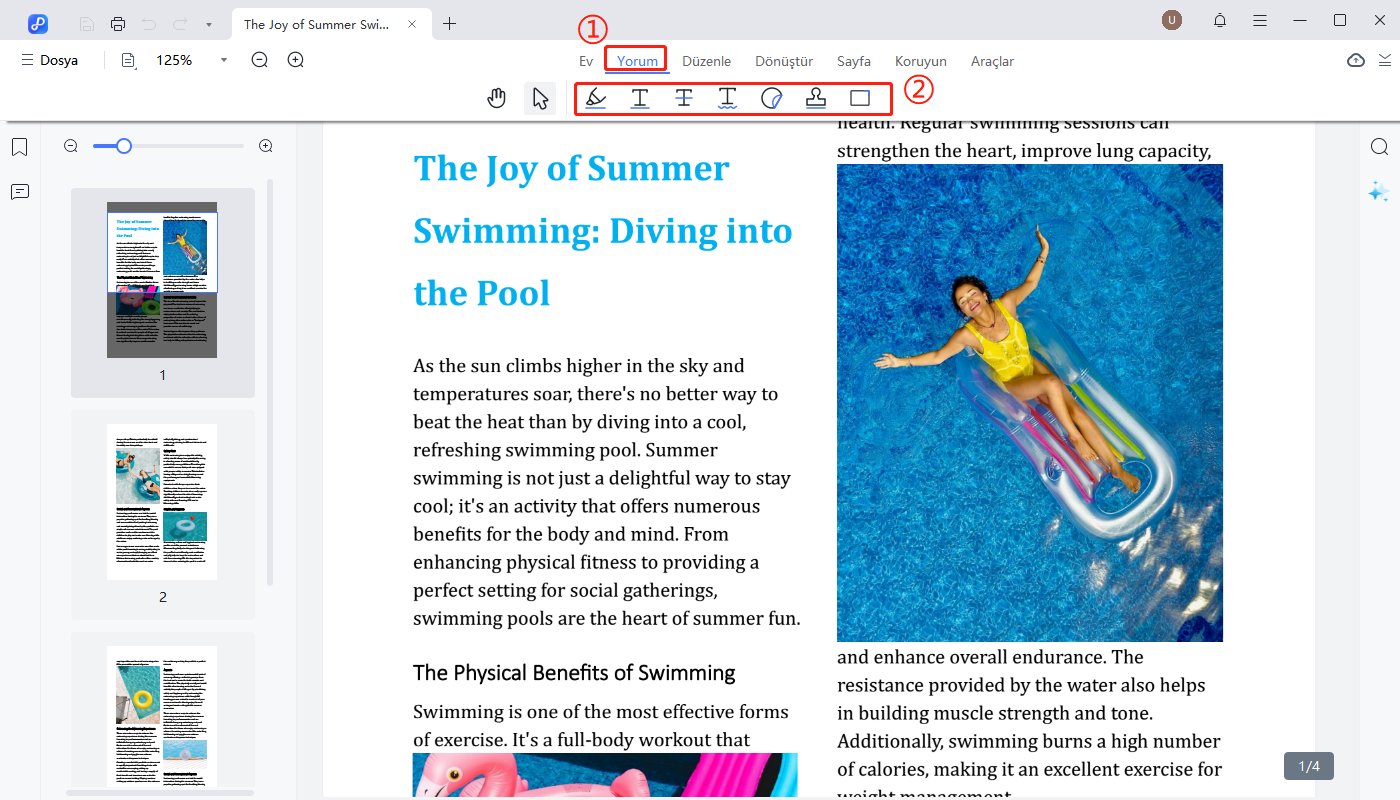Expand the 125% zoom level dropdown
The image size is (1400, 800).
224,61
